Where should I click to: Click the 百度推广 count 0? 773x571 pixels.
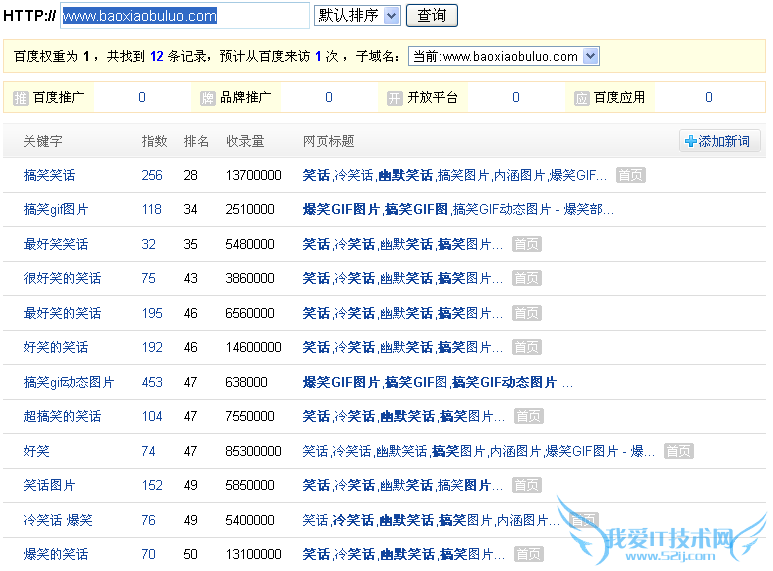pos(142,98)
